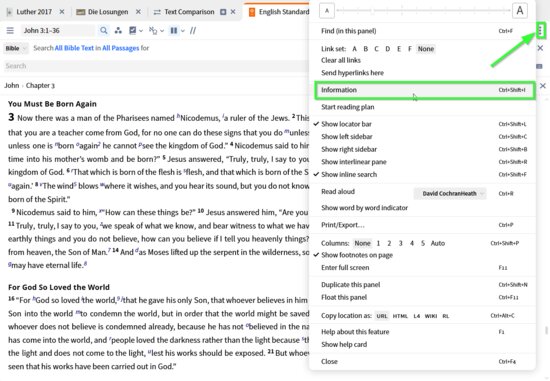Copy location as WIKI
Image resolution: width=550 pixels, height=381 pixels.
click(x=431, y=316)
